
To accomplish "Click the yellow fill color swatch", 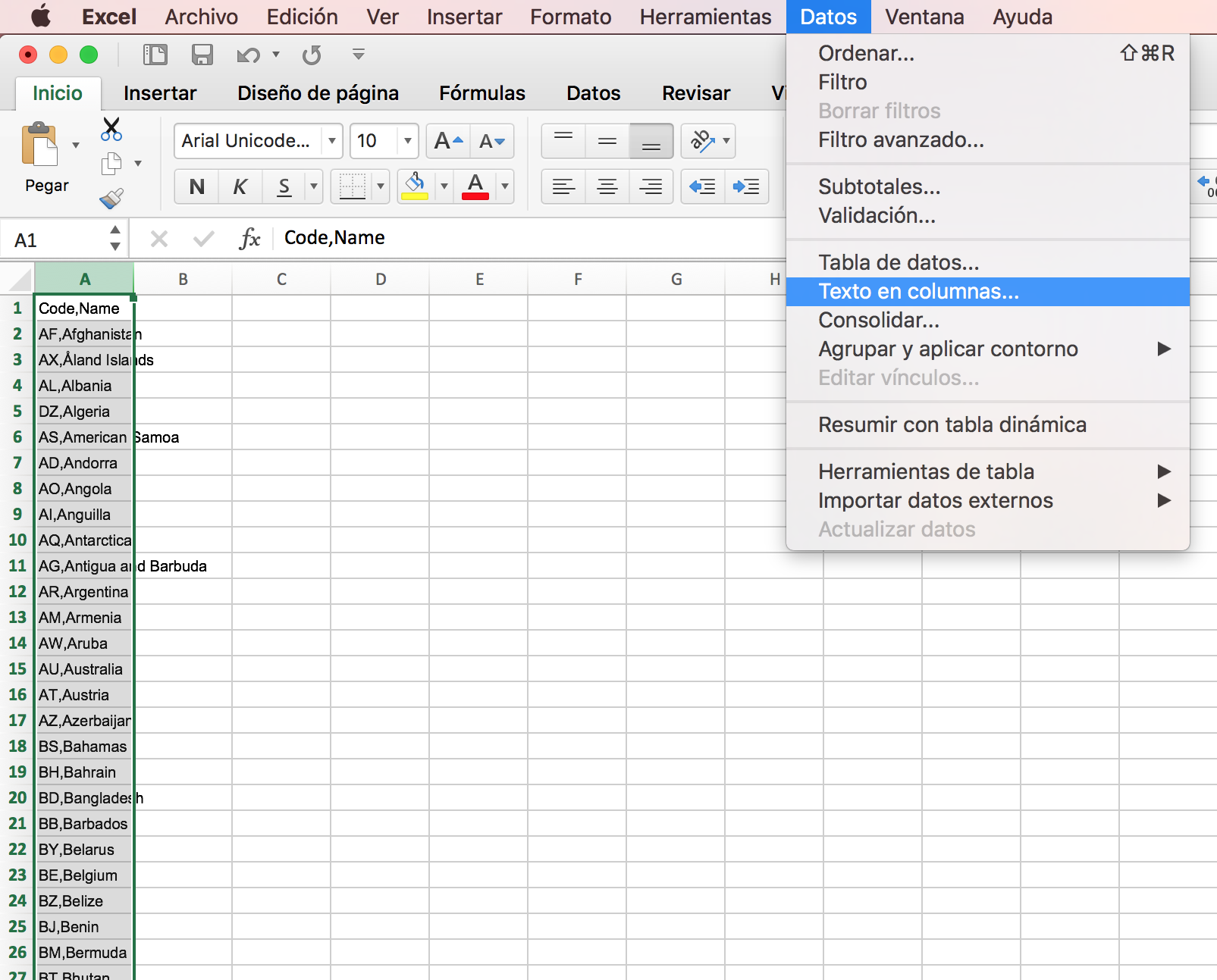I will [x=415, y=196].
